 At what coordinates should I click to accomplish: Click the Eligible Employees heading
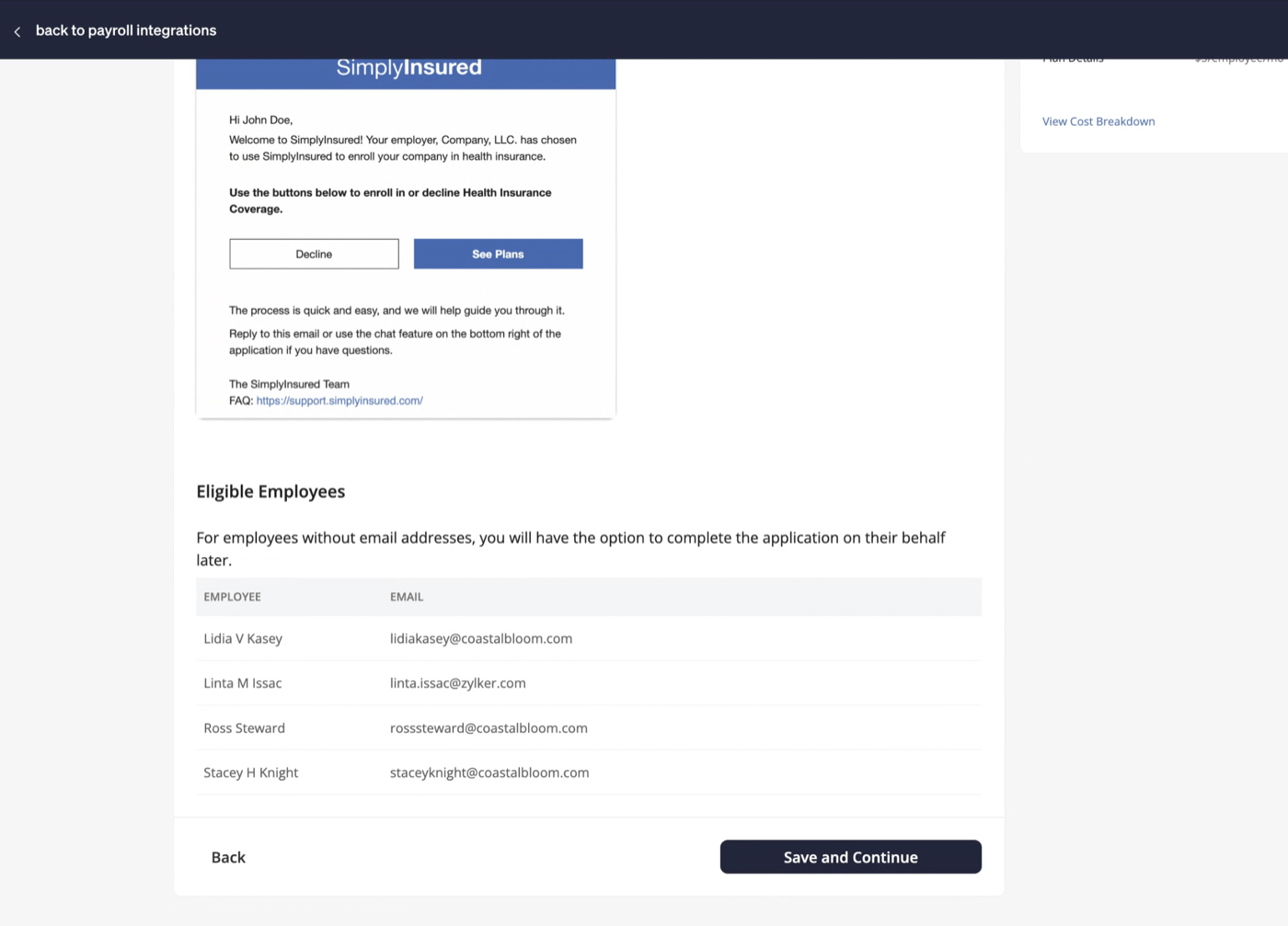point(270,491)
